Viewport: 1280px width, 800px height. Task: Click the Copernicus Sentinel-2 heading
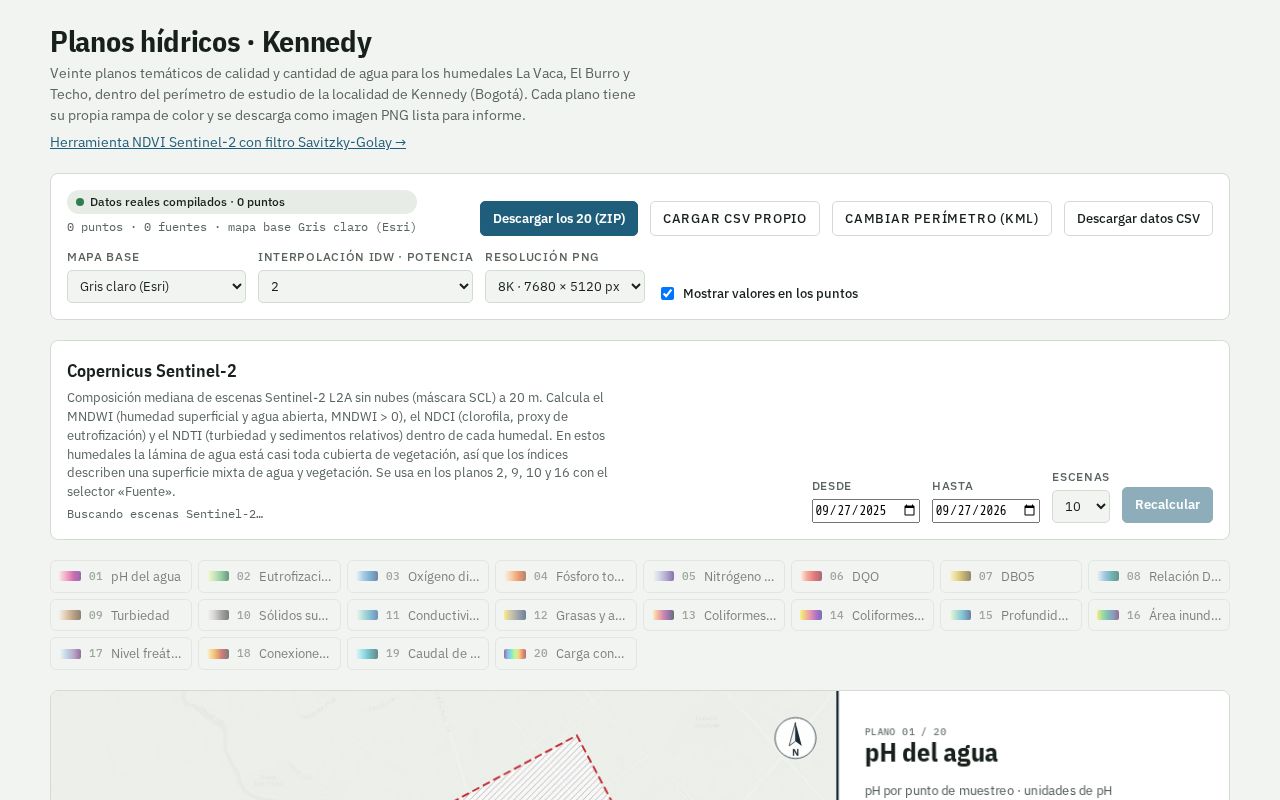click(x=152, y=371)
